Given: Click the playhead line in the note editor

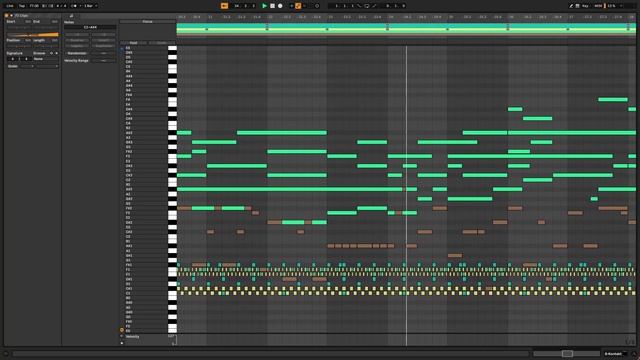Looking at the screenshot, I should click(x=406, y=196).
